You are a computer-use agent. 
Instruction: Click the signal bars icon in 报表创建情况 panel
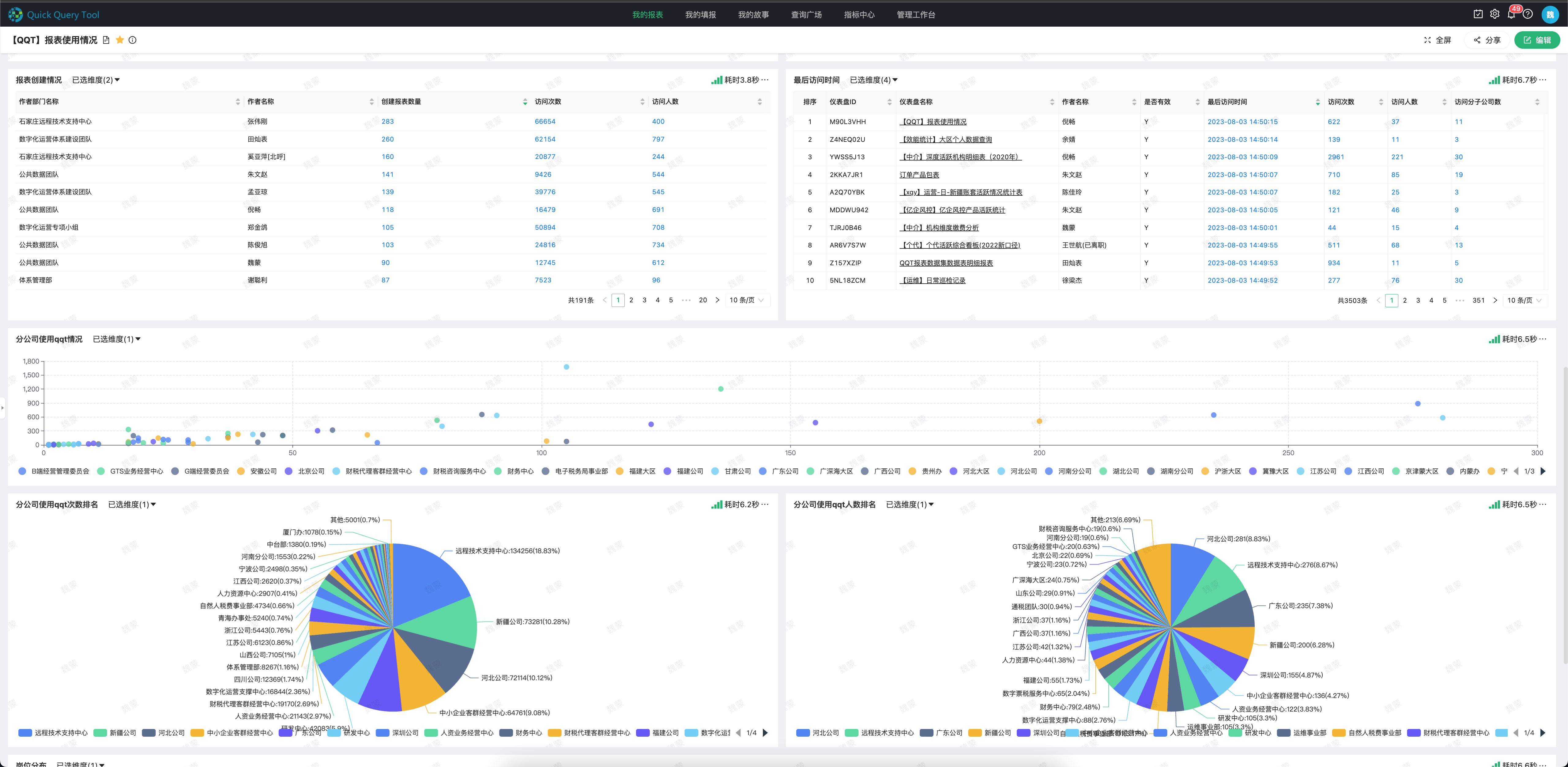[x=716, y=80]
